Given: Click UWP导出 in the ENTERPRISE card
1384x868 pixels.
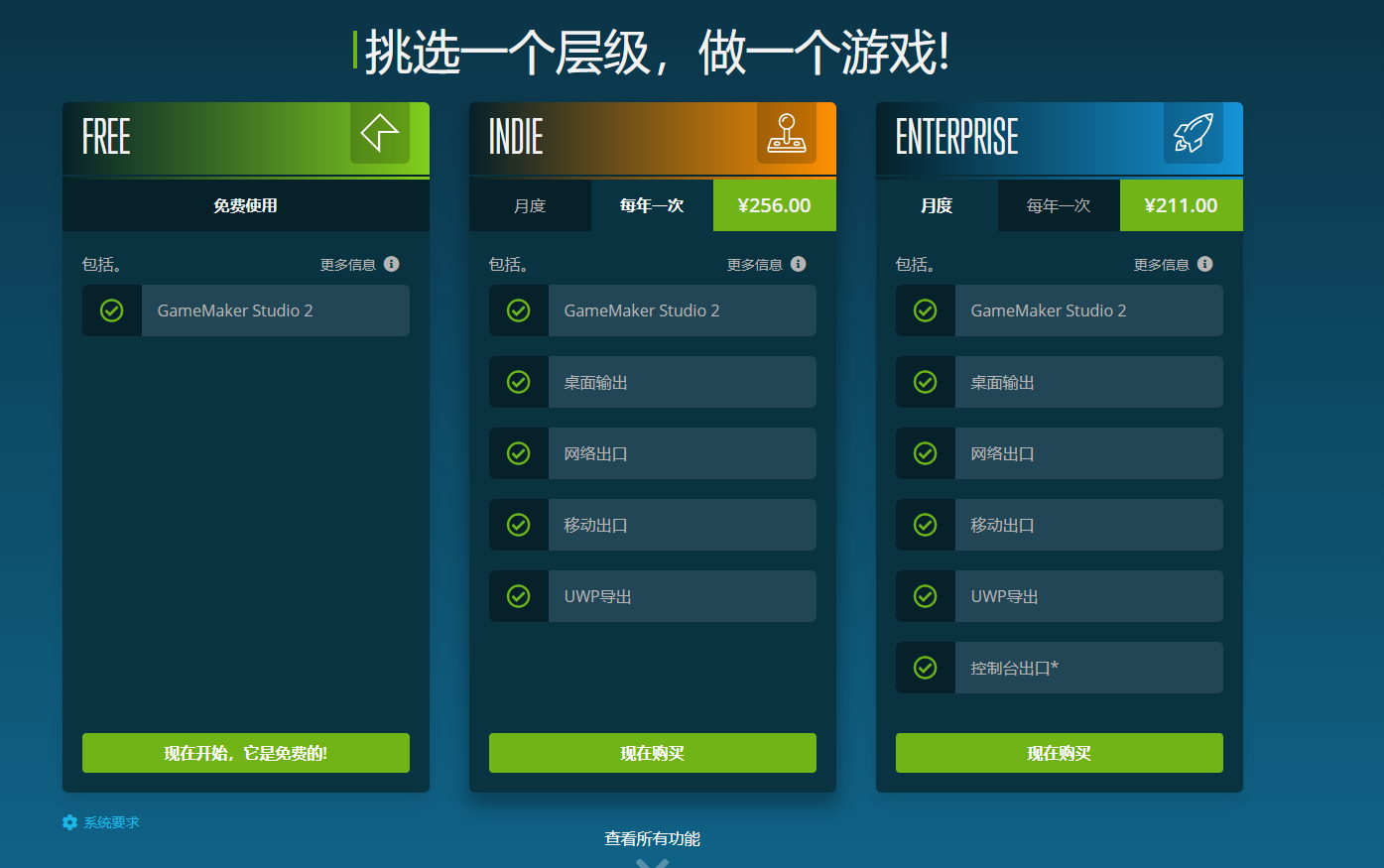Looking at the screenshot, I should (x=1005, y=596).
